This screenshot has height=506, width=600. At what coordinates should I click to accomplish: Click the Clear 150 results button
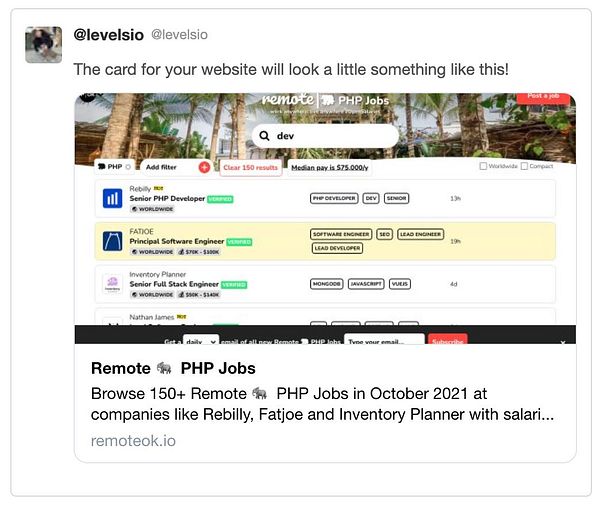[251, 168]
